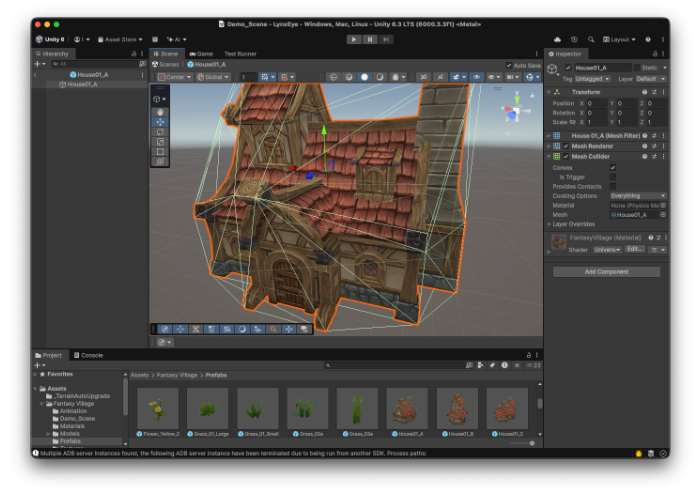
Task: Select the Rect tool
Action: [160, 152]
